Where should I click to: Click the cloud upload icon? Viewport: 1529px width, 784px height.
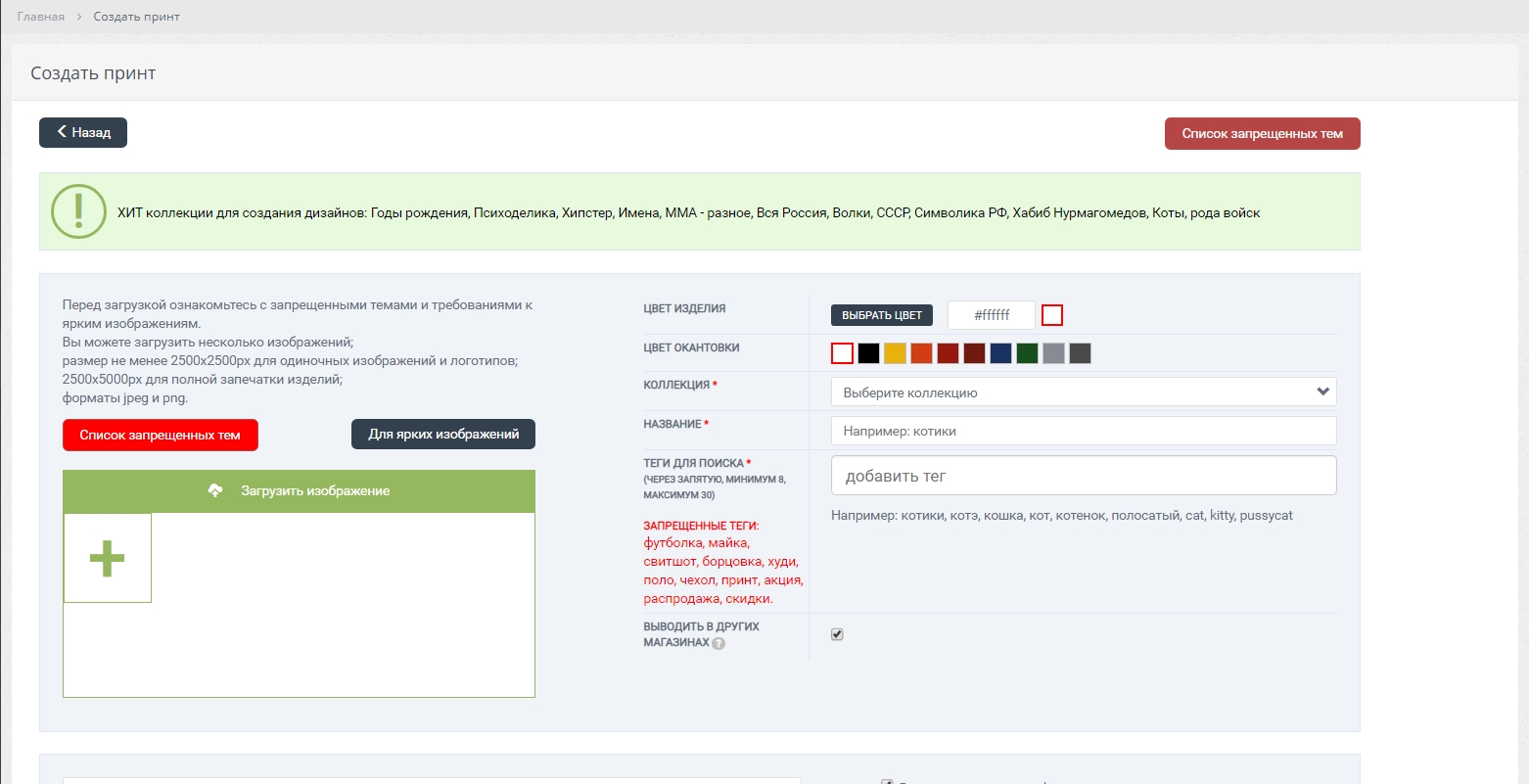[x=215, y=490]
